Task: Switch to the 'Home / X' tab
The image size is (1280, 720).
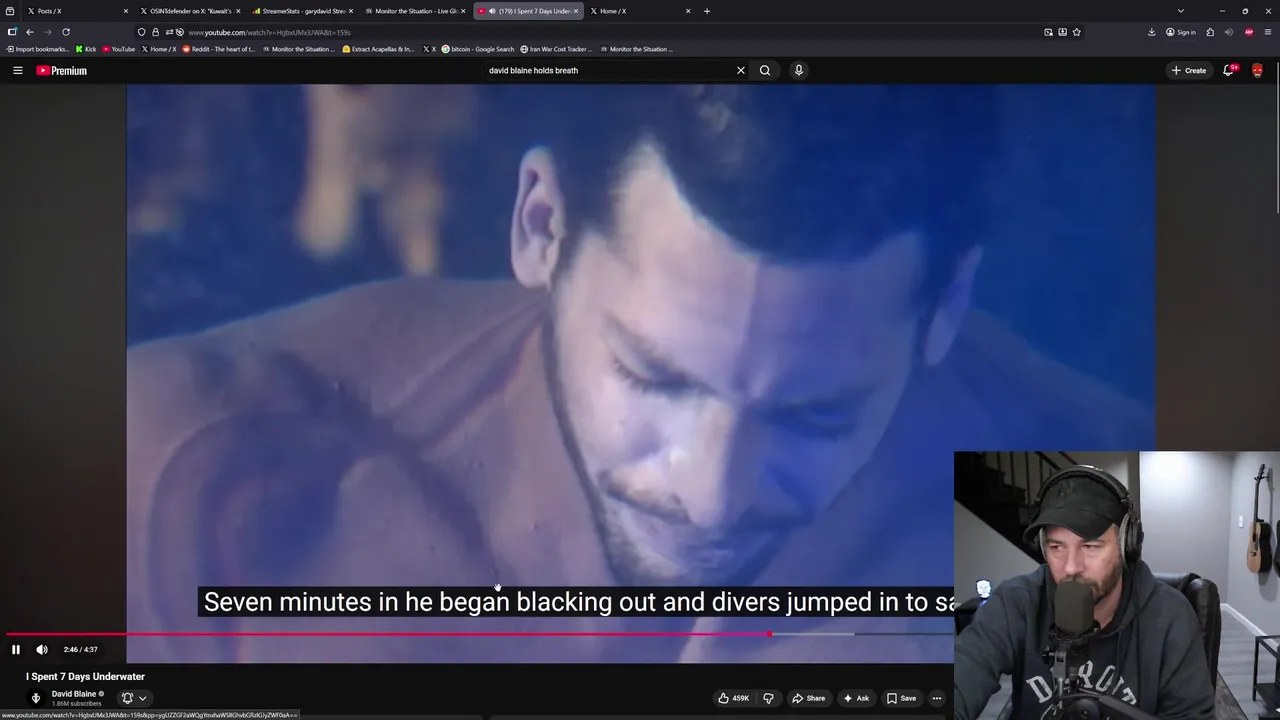Action: click(640, 11)
